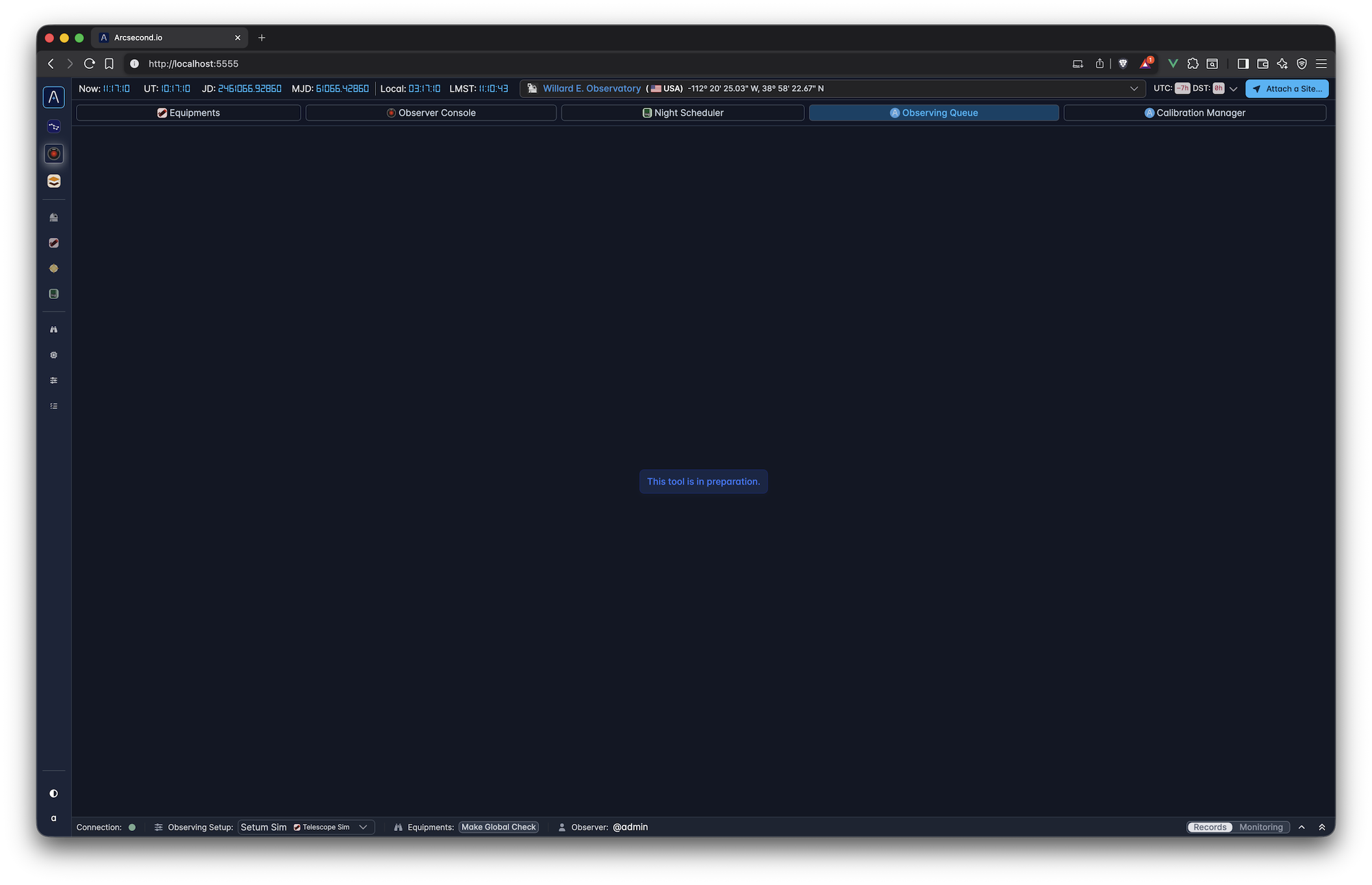
Task: Click the single chevron-up panel expander
Action: tap(1301, 827)
